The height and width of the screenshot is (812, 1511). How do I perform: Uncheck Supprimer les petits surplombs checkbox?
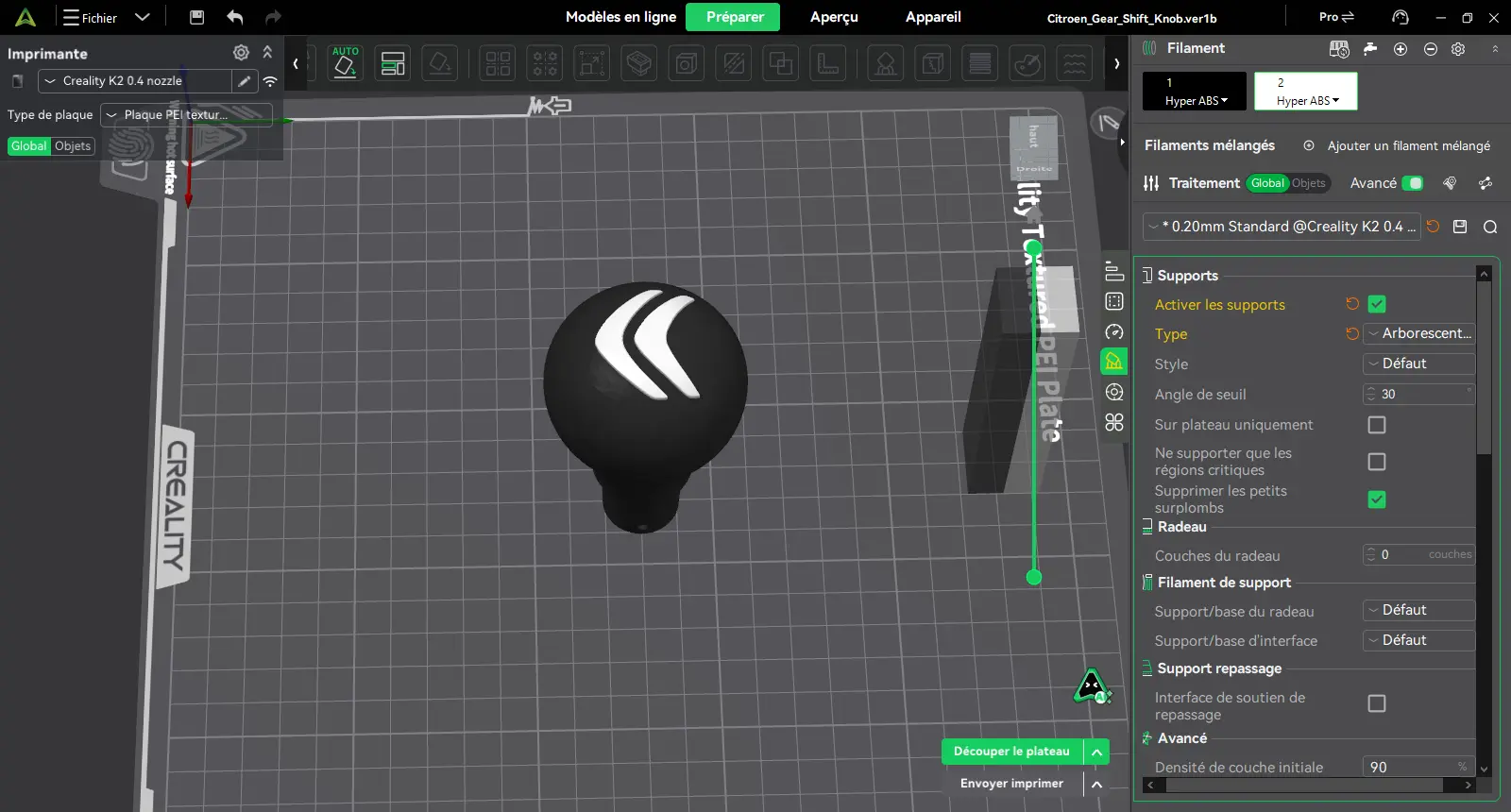tap(1377, 499)
